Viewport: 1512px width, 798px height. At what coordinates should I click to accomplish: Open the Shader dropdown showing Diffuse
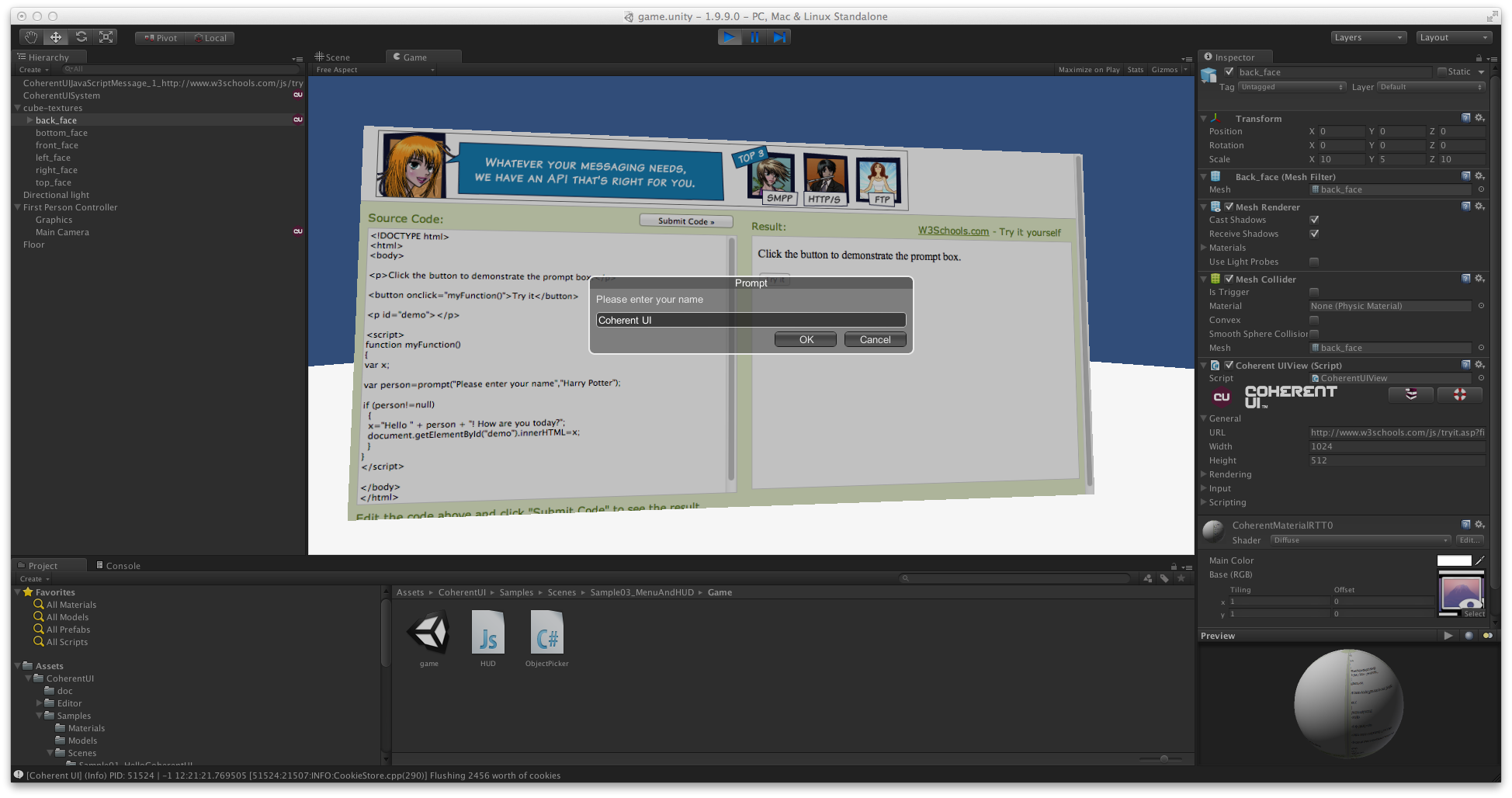pos(1361,540)
